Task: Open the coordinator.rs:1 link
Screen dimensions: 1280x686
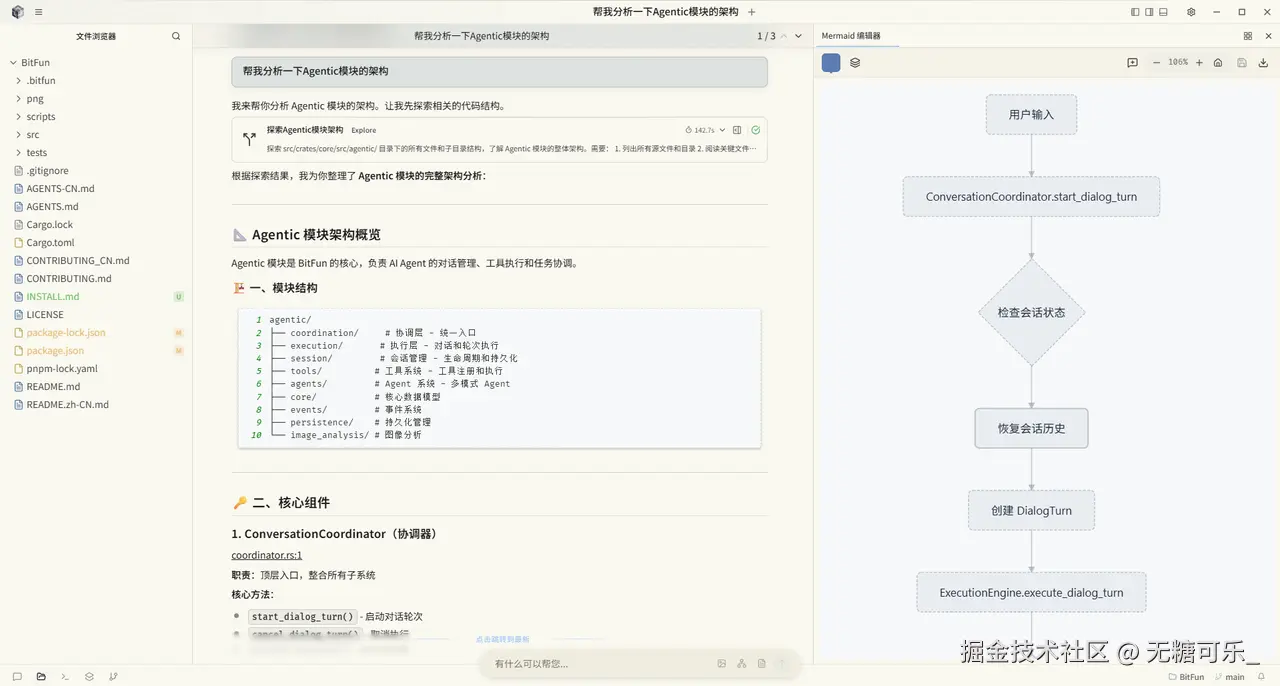Action: pos(267,555)
